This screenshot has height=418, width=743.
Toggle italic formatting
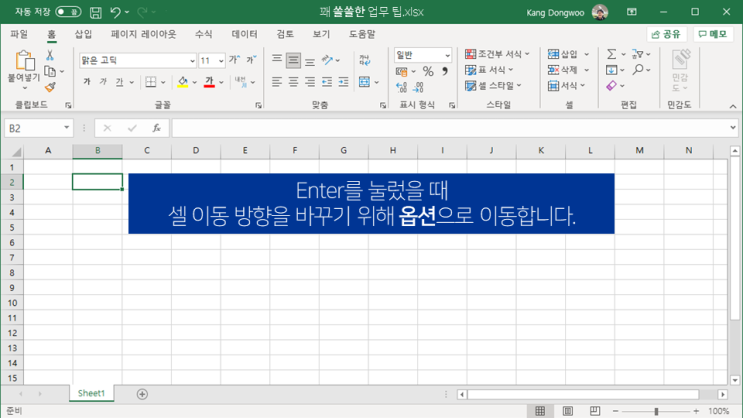(x=103, y=82)
